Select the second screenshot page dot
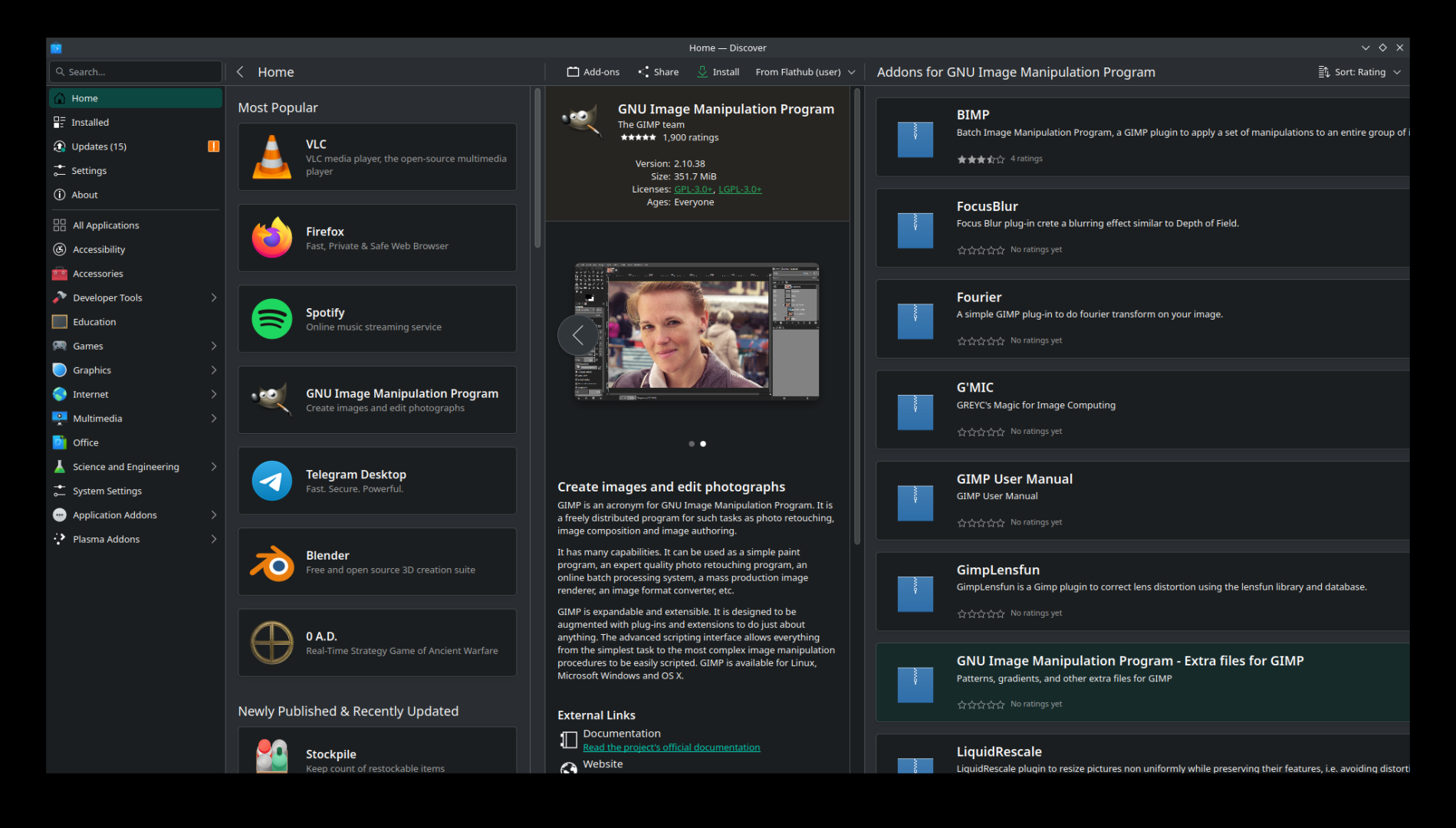The width and height of the screenshot is (1456, 828). 703,444
